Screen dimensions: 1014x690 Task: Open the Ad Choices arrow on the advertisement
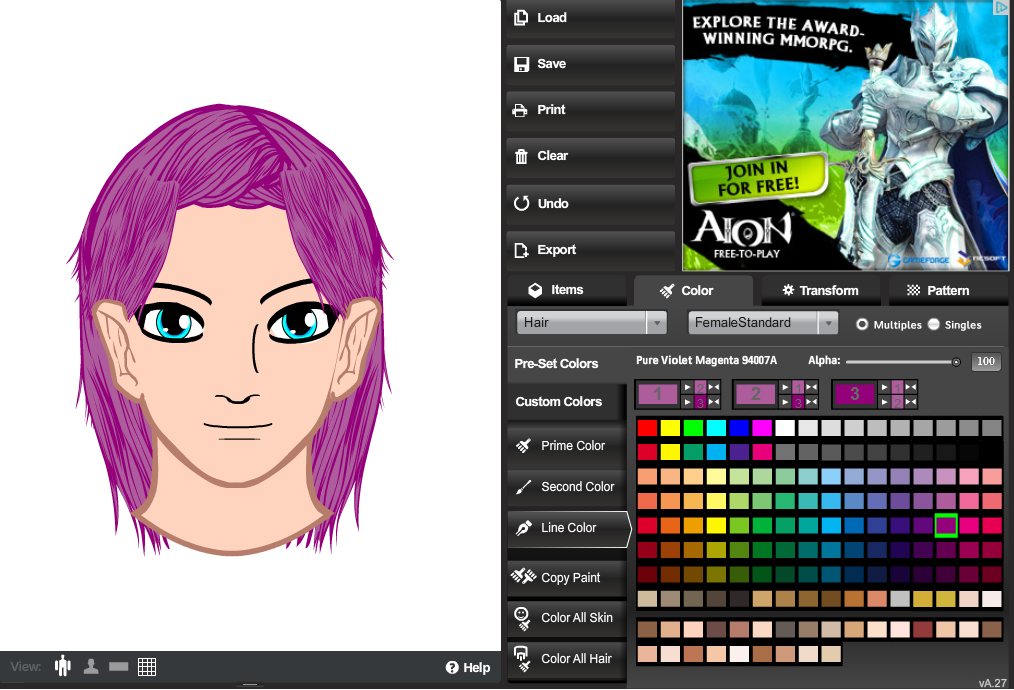pyautogui.click(x=1001, y=8)
